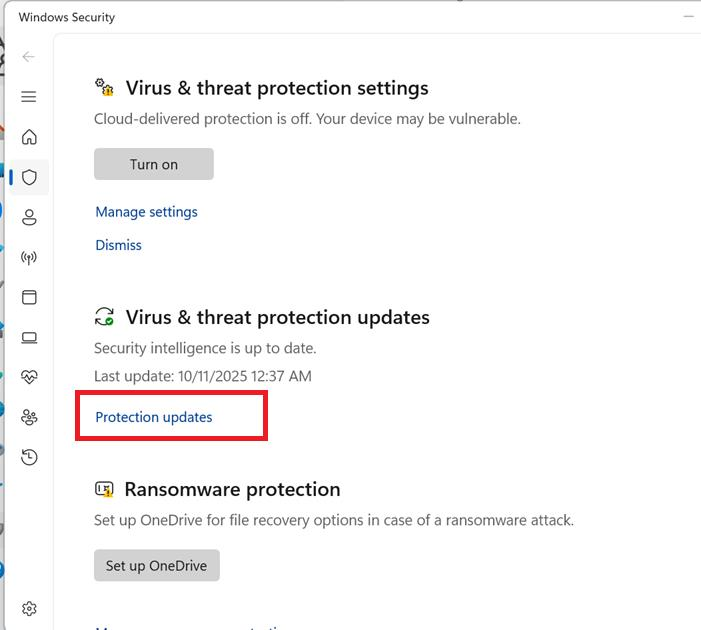The height and width of the screenshot is (630, 701).
Task: Open Device security laptop icon
Action: pyautogui.click(x=29, y=337)
